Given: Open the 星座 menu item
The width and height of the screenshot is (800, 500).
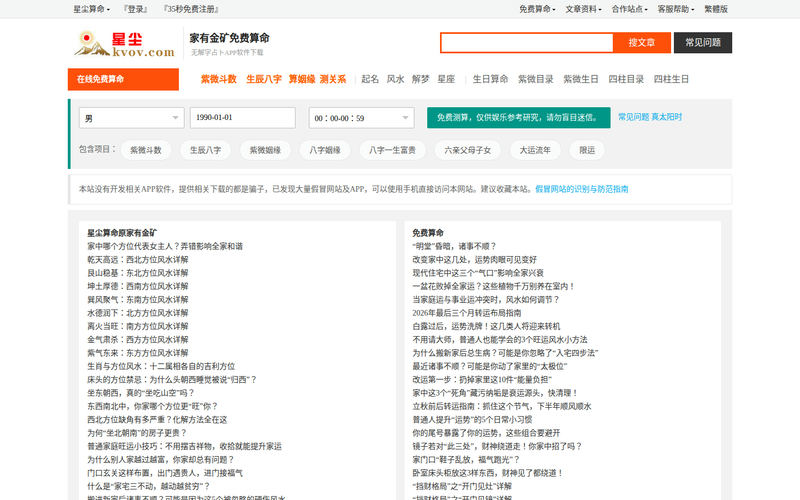Looking at the screenshot, I should (446, 79).
